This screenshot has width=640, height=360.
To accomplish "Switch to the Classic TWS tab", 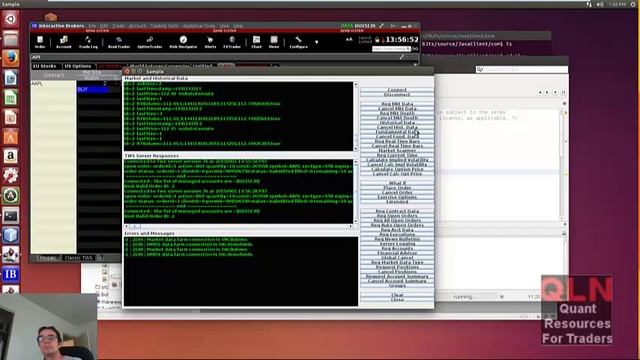I will 78,258.
